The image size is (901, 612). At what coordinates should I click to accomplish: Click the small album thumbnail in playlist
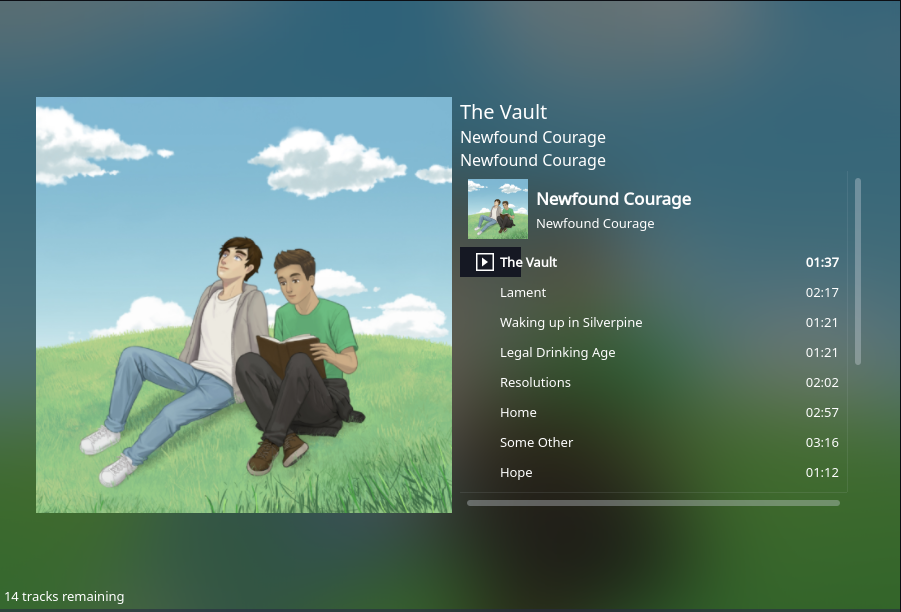coord(498,209)
